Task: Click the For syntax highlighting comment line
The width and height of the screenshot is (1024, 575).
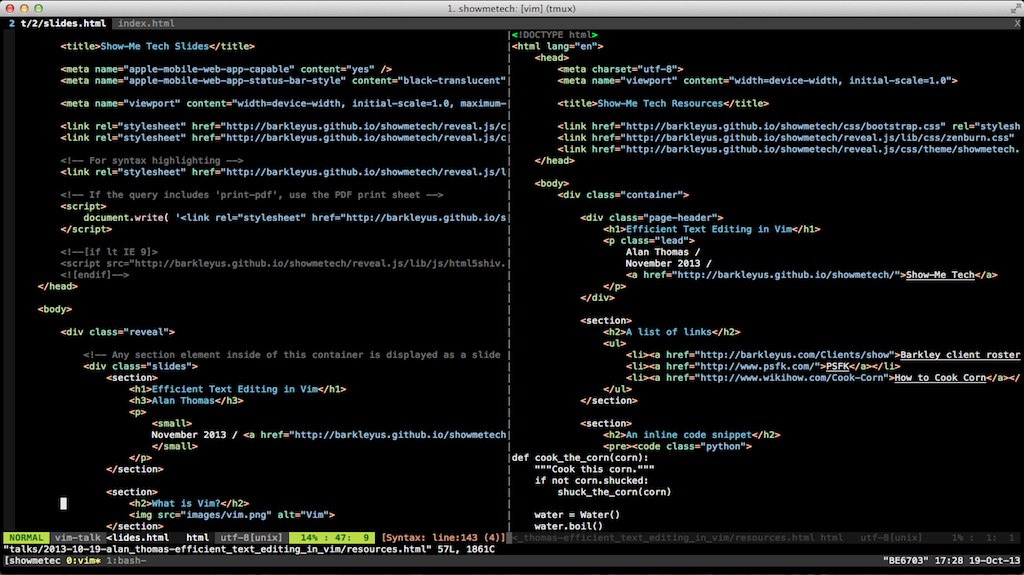Action: pos(152,161)
